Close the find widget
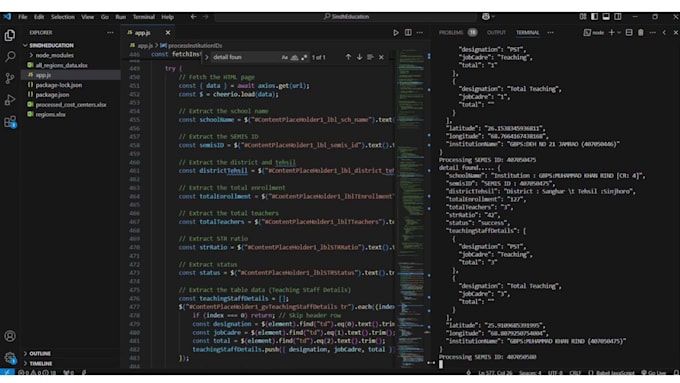The width and height of the screenshot is (680, 383). click(381, 57)
